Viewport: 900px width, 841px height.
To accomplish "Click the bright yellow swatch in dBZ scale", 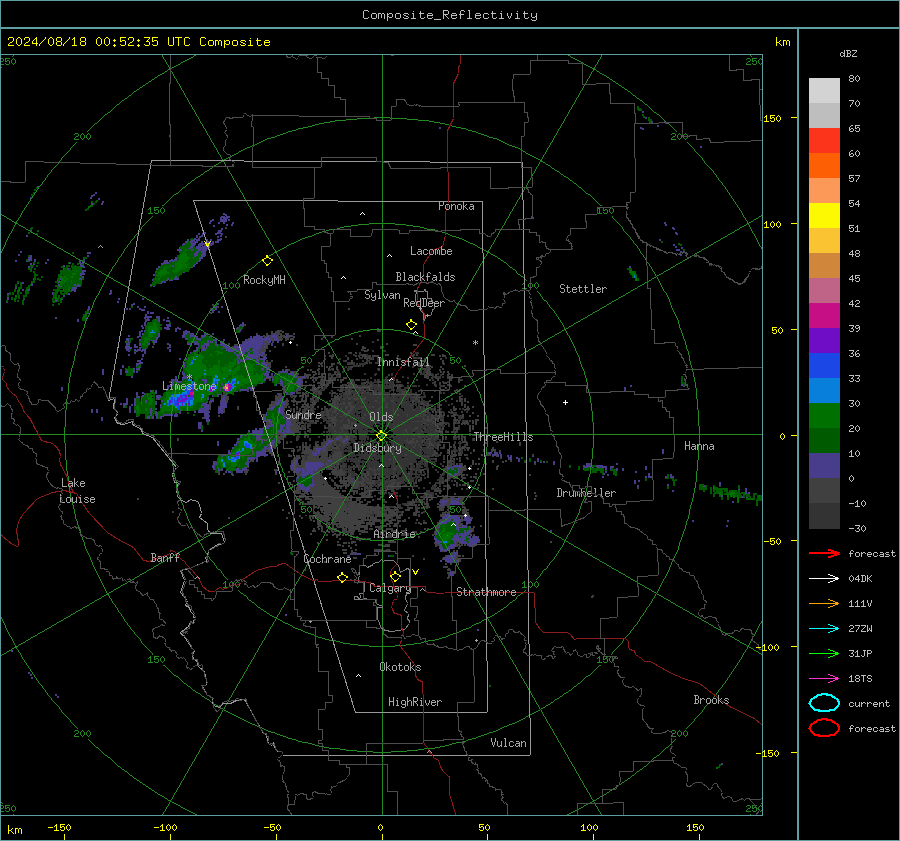I will pos(824,215).
